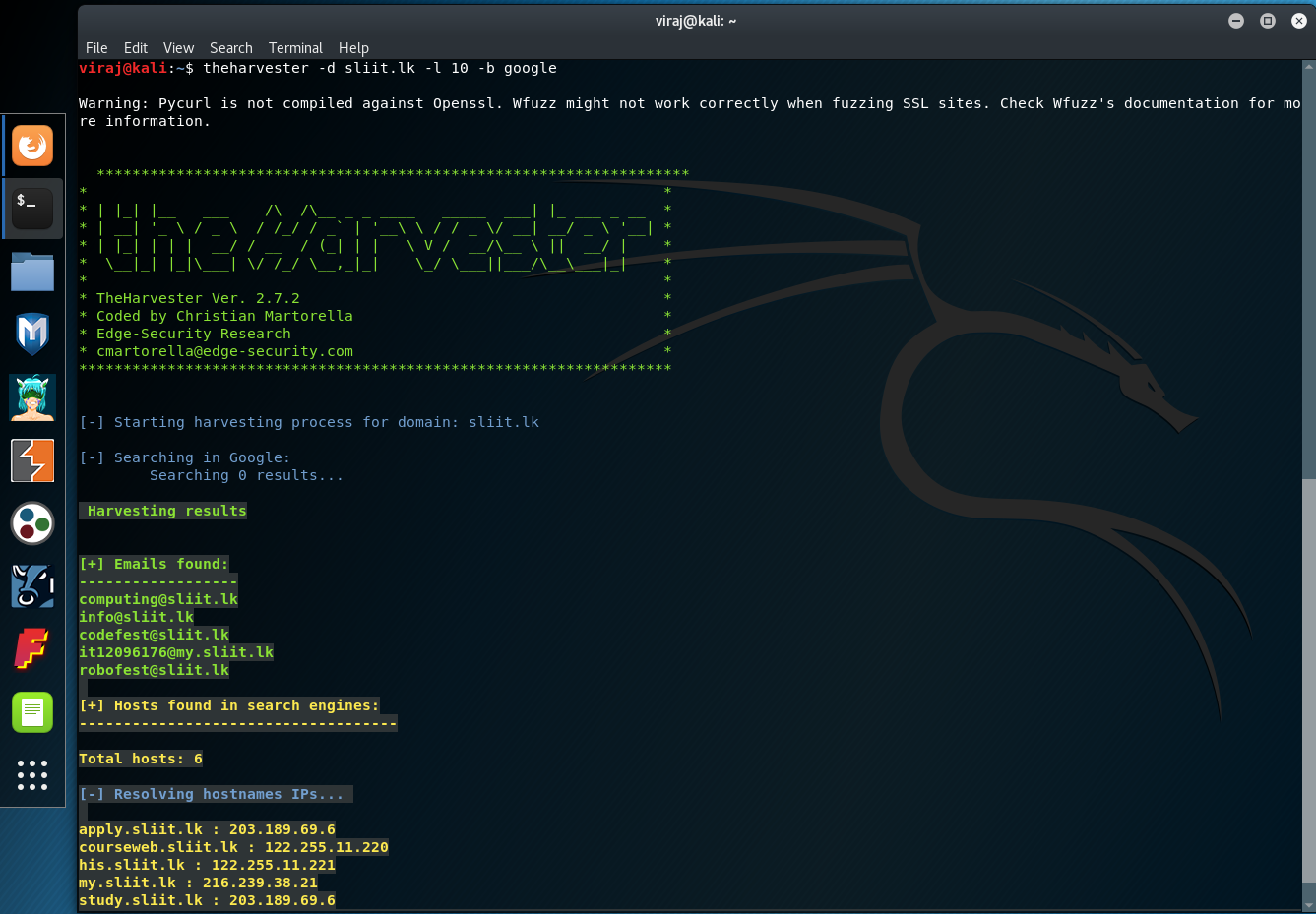Launch Metasploit from the dock
This screenshot has width=1316, height=914.
pyautogui.click(x=32, y=335)
